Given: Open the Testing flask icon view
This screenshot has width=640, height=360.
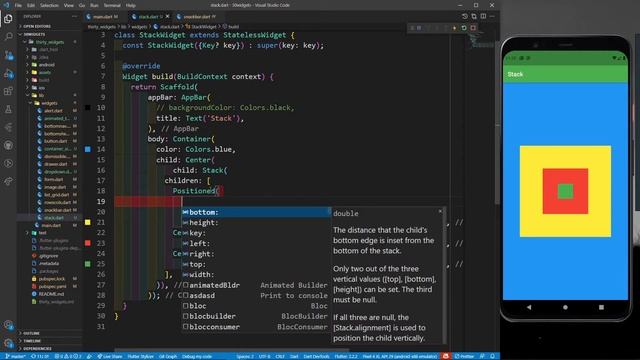Looking at the screenshot, I should tap(8, 109).
